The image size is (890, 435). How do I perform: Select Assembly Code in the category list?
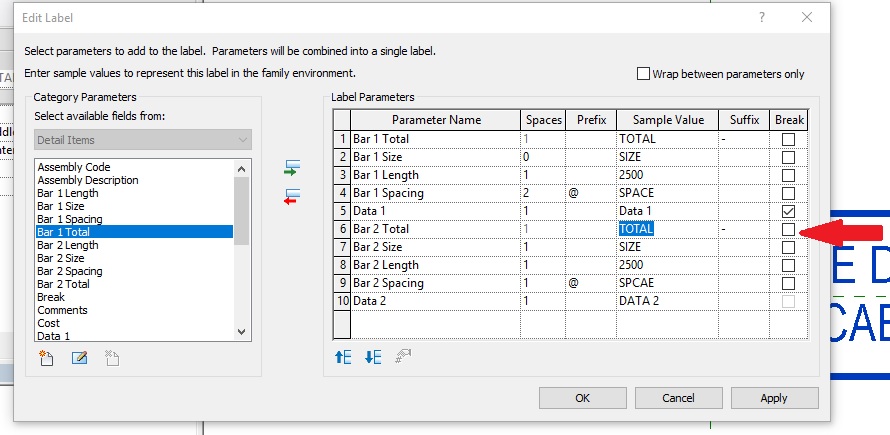pos(74,167)
